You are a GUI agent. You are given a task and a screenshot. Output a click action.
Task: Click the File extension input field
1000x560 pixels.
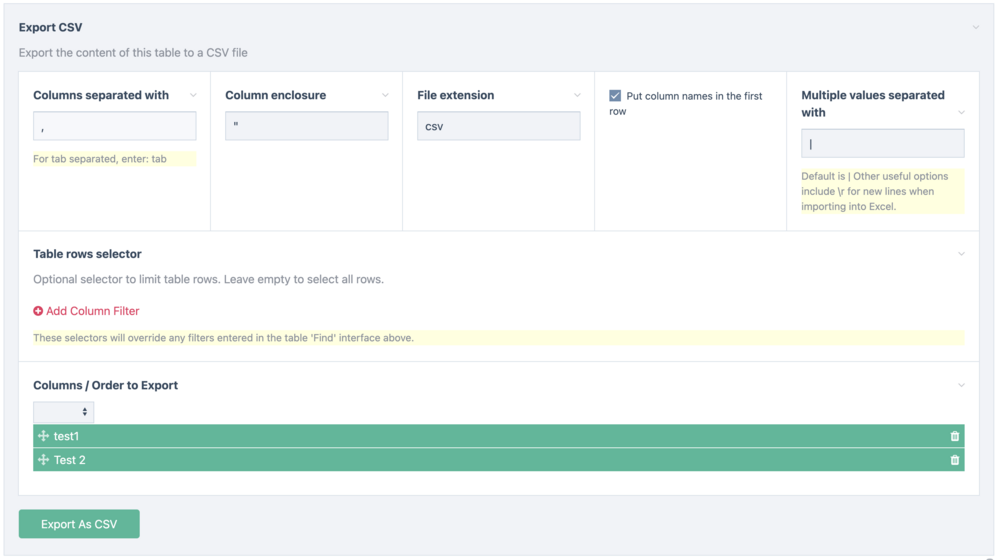(498, 126)
